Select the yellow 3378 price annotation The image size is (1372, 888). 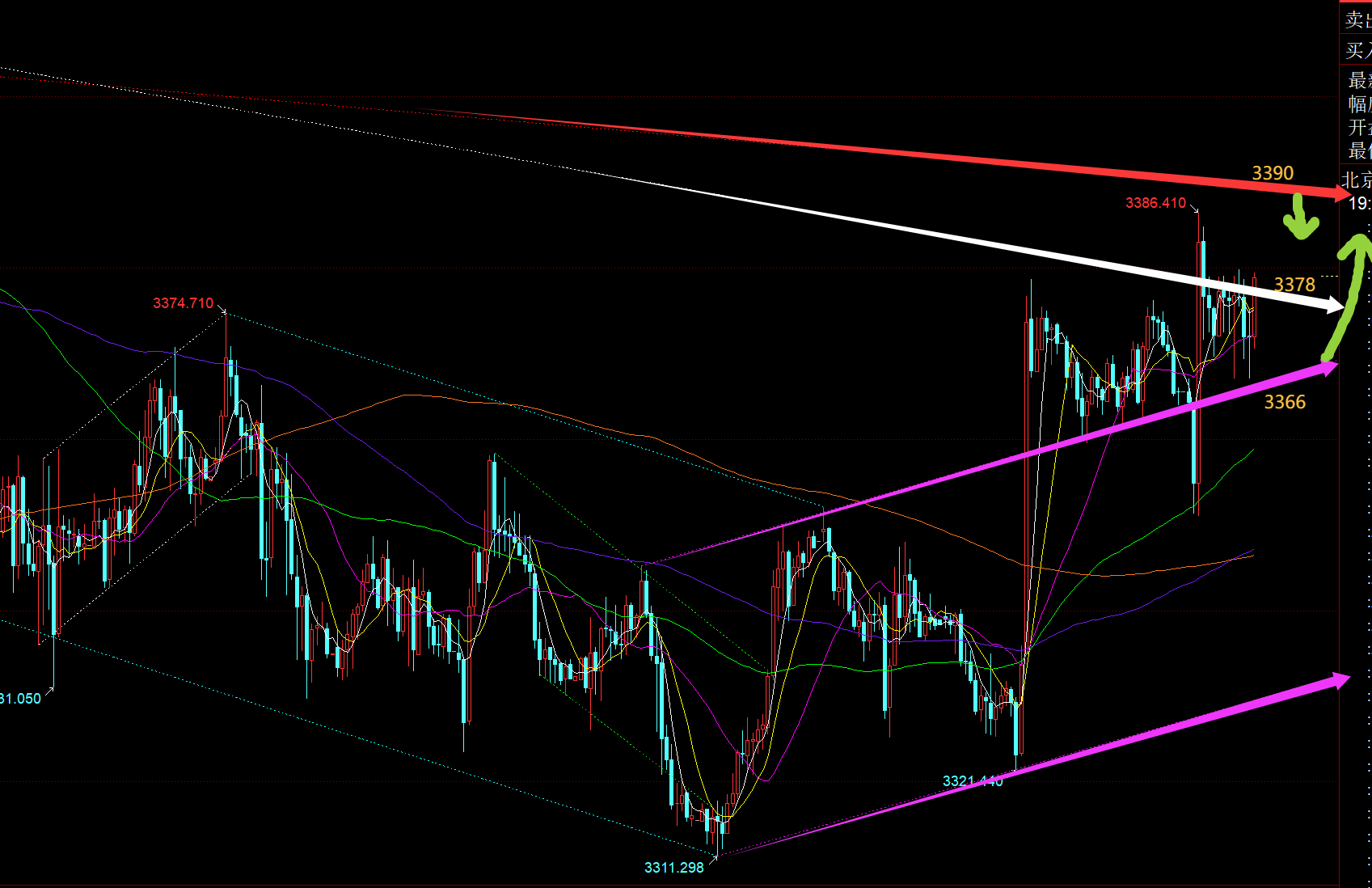1294,285
